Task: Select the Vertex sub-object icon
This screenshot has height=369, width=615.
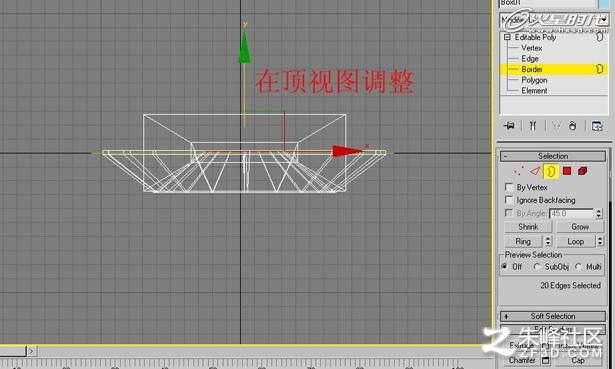Action: click(x=519, y=171)
